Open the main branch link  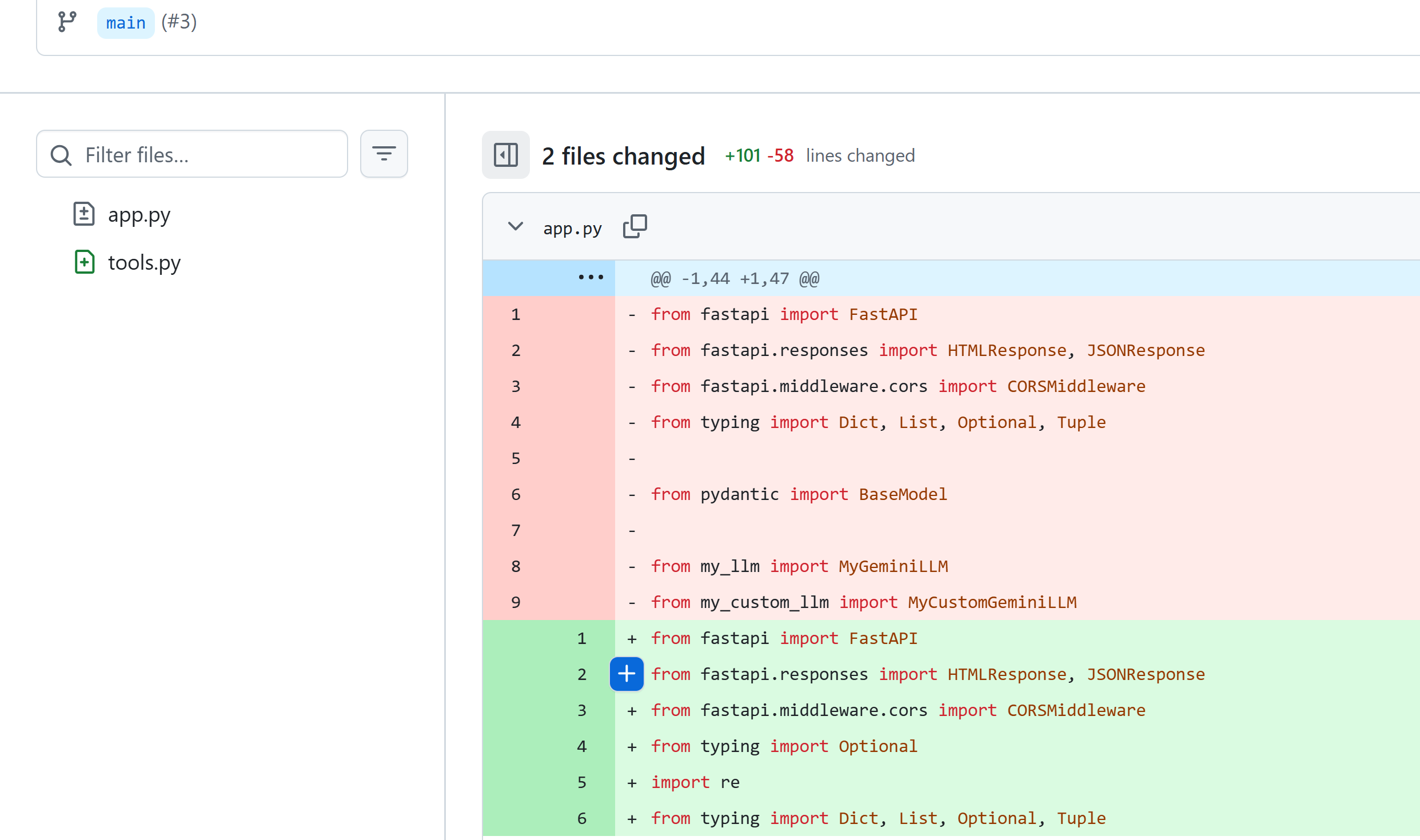[126, 23]
